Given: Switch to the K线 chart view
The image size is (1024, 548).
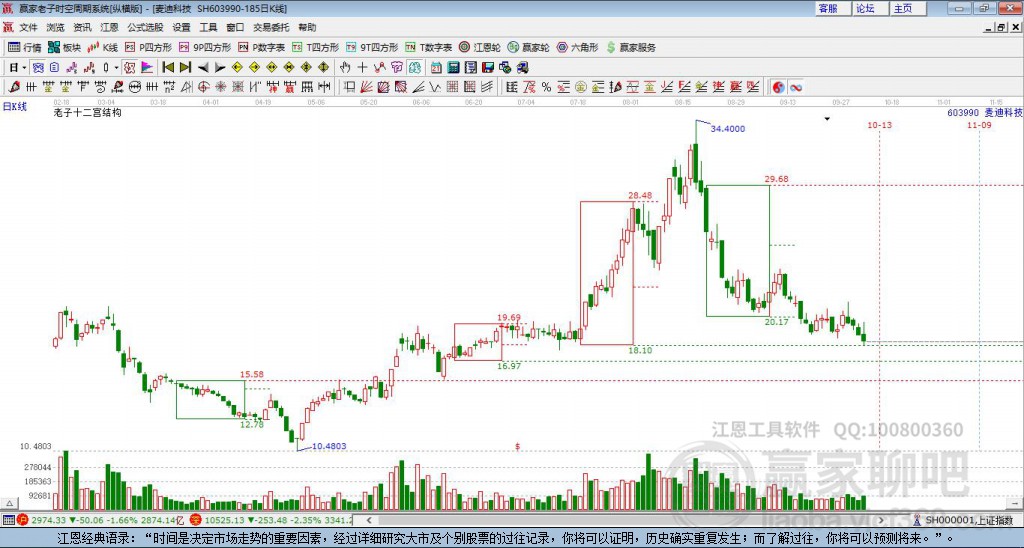Looking at the screenshot, I should (x=103, y=48).
